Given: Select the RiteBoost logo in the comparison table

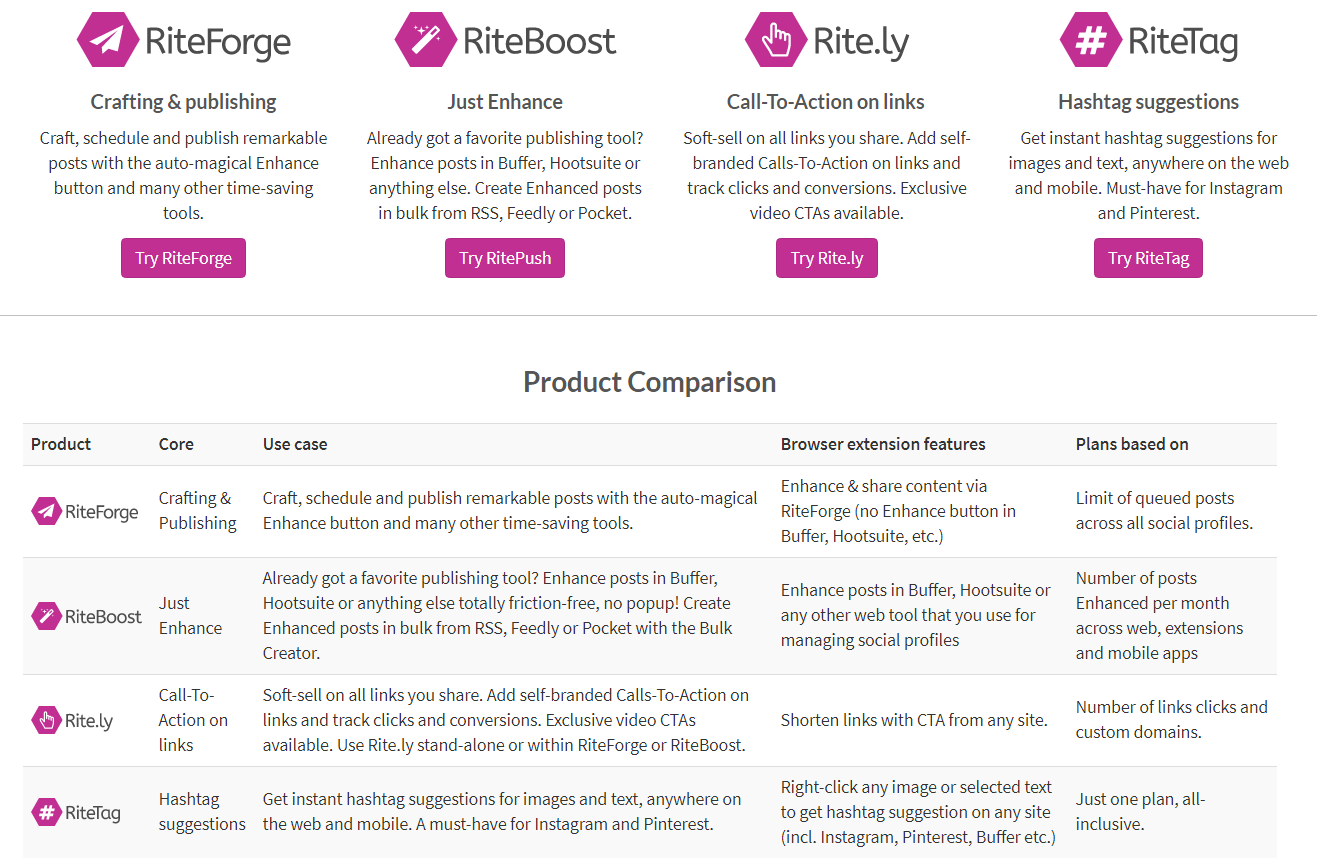Looking at the screenshot, I should (87, 616).
